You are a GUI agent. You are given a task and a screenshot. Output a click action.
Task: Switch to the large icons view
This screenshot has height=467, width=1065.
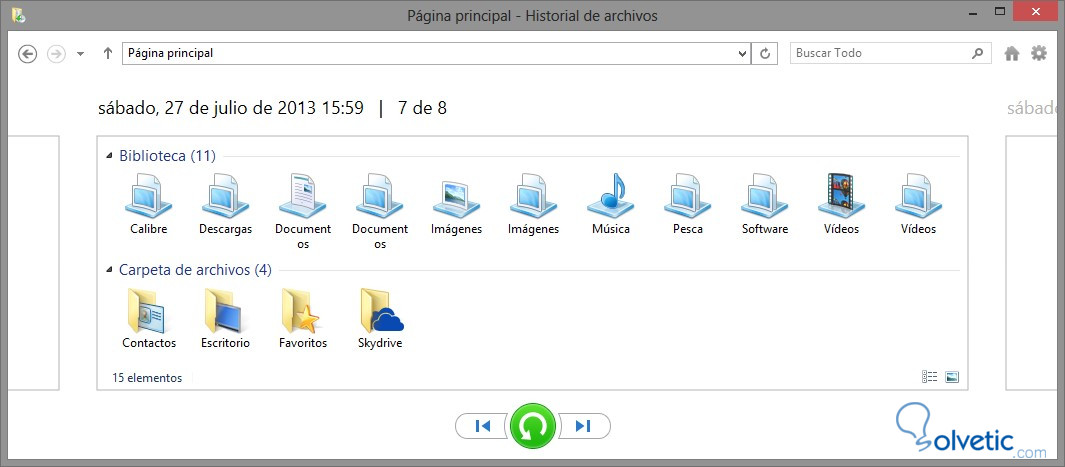point(952,377)
